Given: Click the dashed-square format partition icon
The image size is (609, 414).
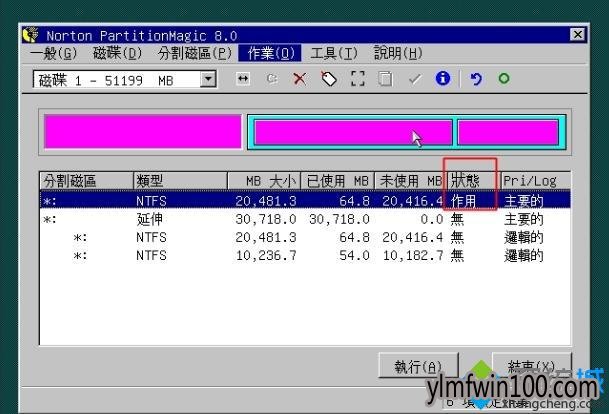Looking at the screenshot, I should pos(357,79).
